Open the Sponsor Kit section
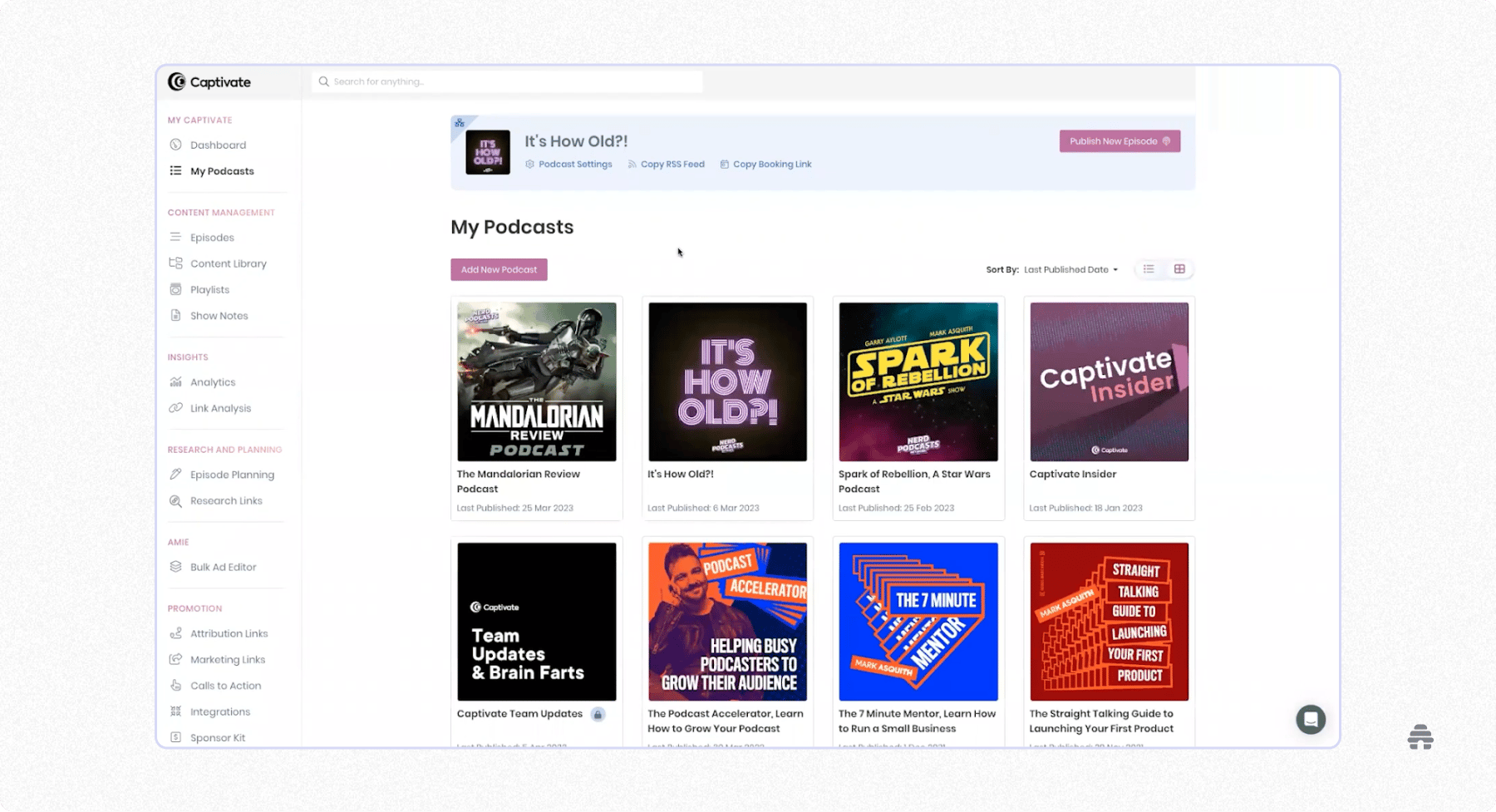The image size is (1496, 812). click(175, 737)
